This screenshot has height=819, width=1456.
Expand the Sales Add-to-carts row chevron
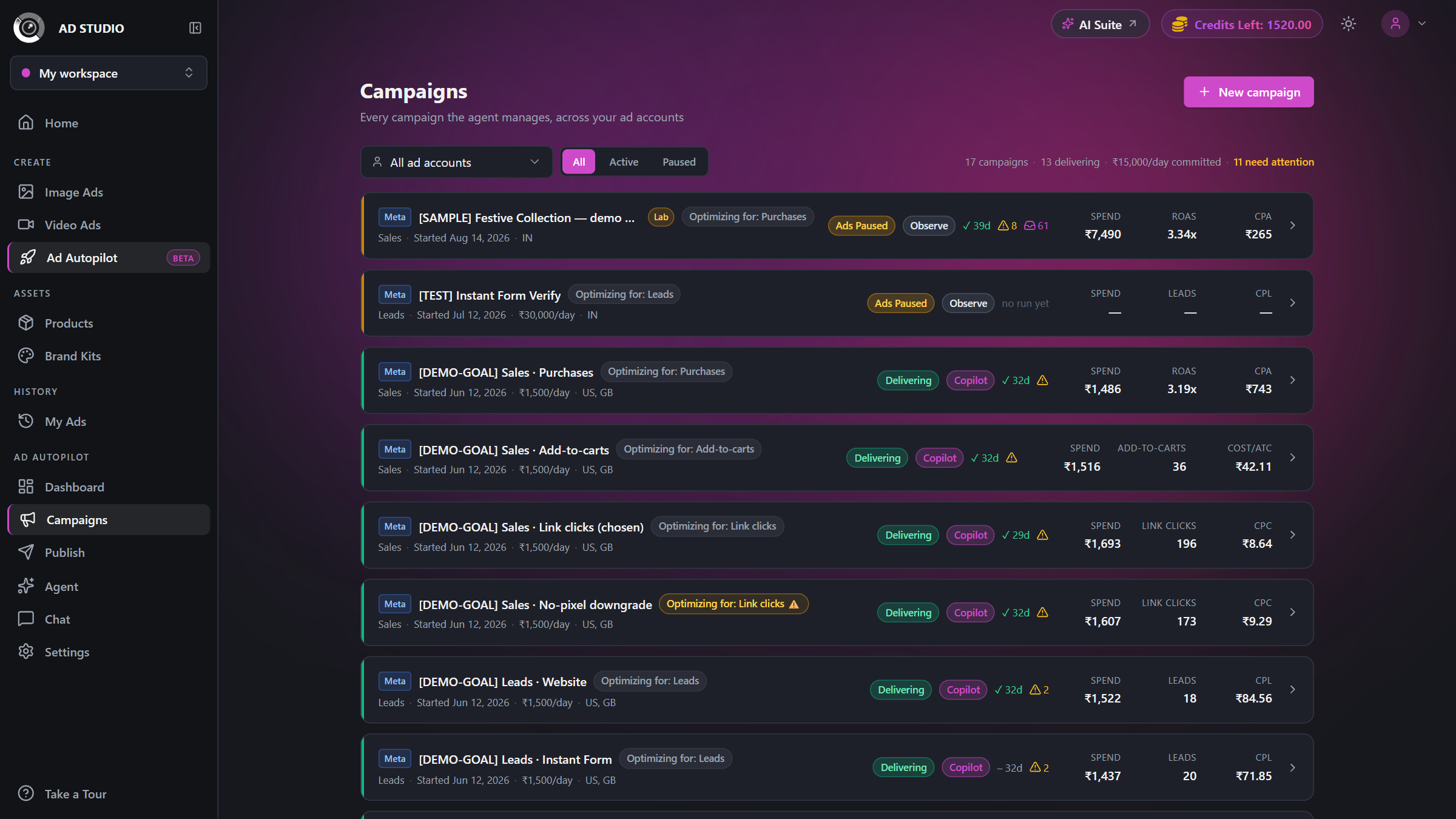click(1293, 457)
